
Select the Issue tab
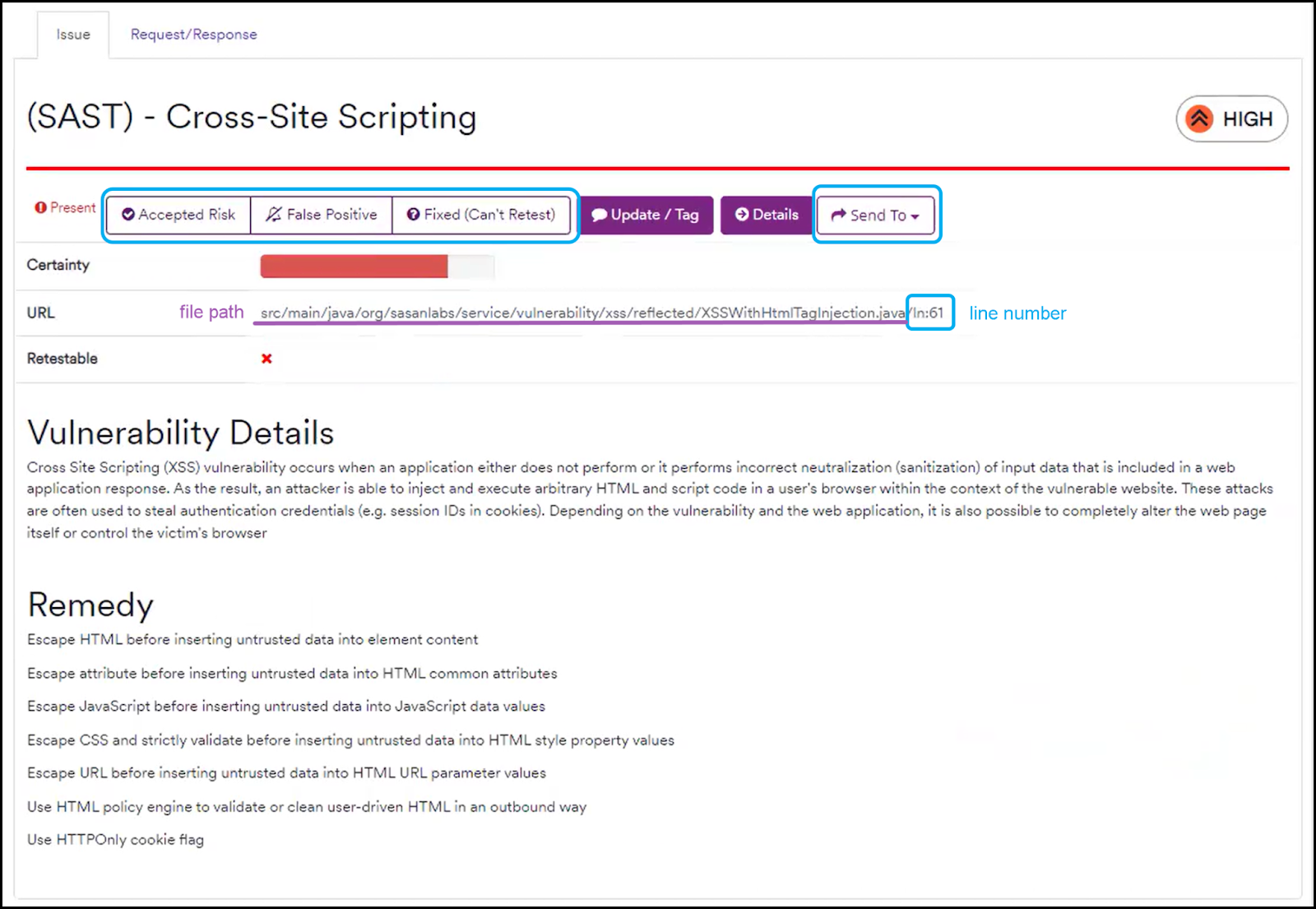pos(72,35)
